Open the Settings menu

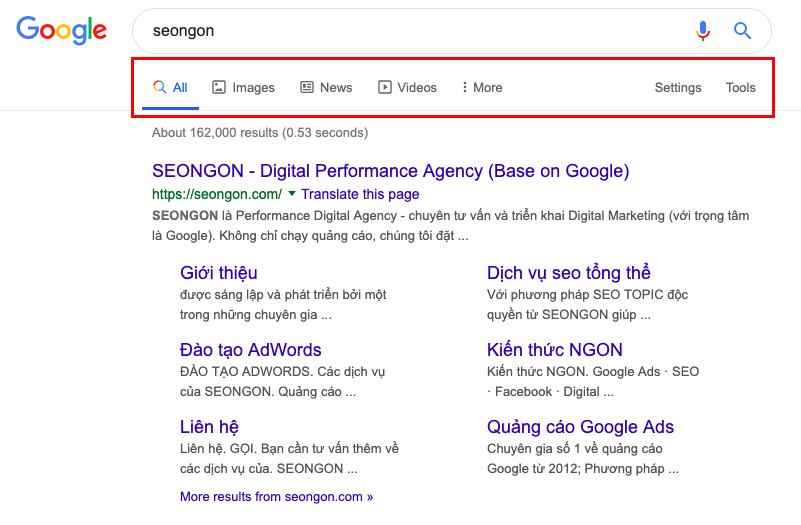point(678,87)
